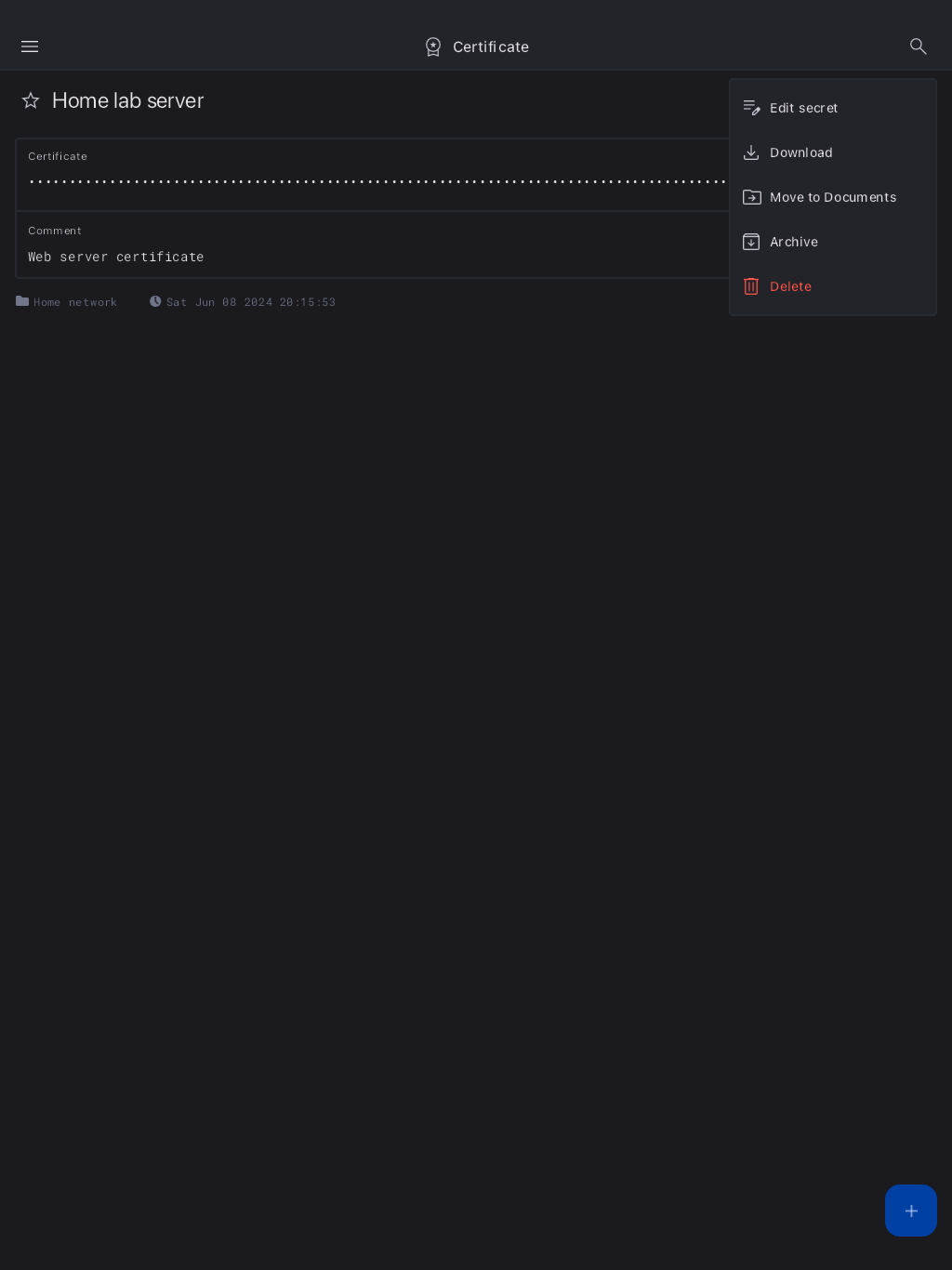Click the Edit secret pencil icon

pos(751,108)
